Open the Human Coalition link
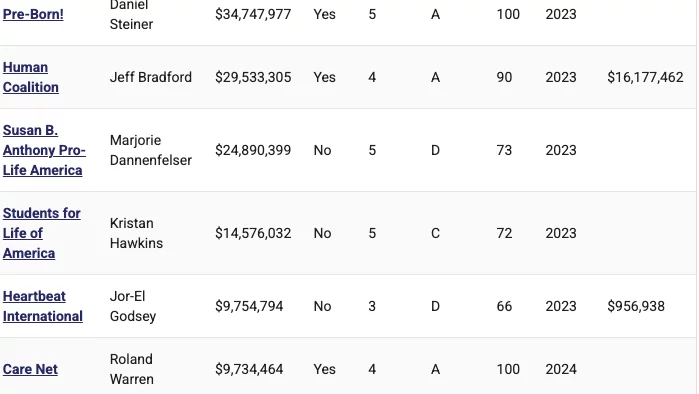Screen dimensions: 699x394 pos(30,77)
